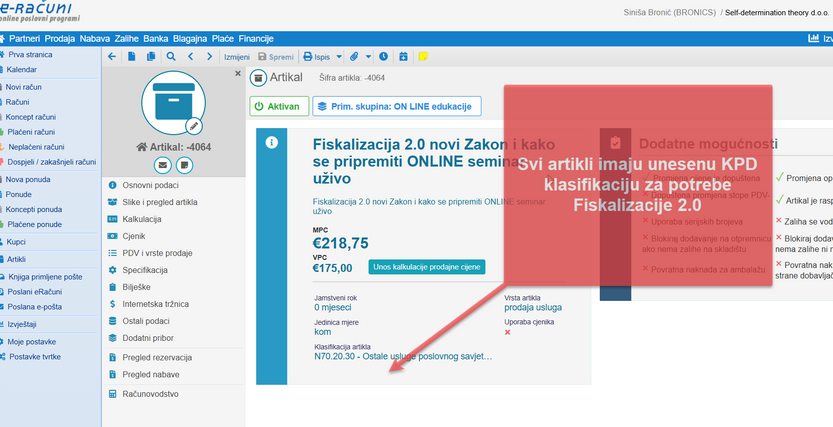Create a new document with the page icon
Screen dimensions: 833x427
pyautogui.click(x=132, y=56)
